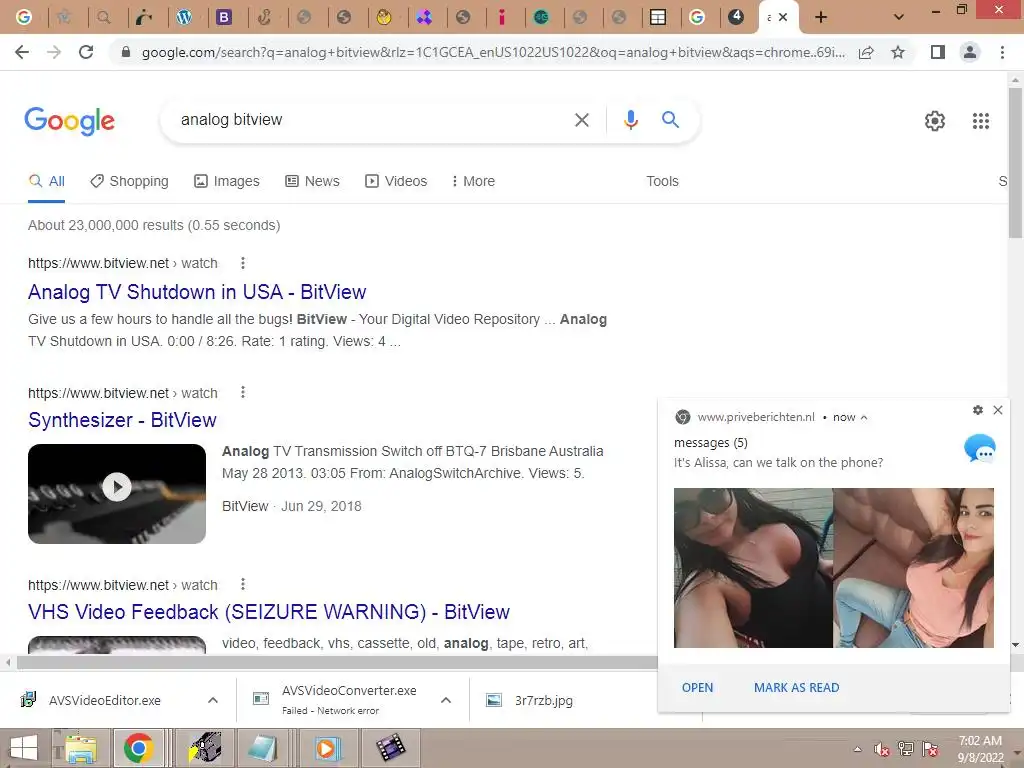Show hidden system tray icons
Screen dimensions: 1024x768
[x=857, y=750]
